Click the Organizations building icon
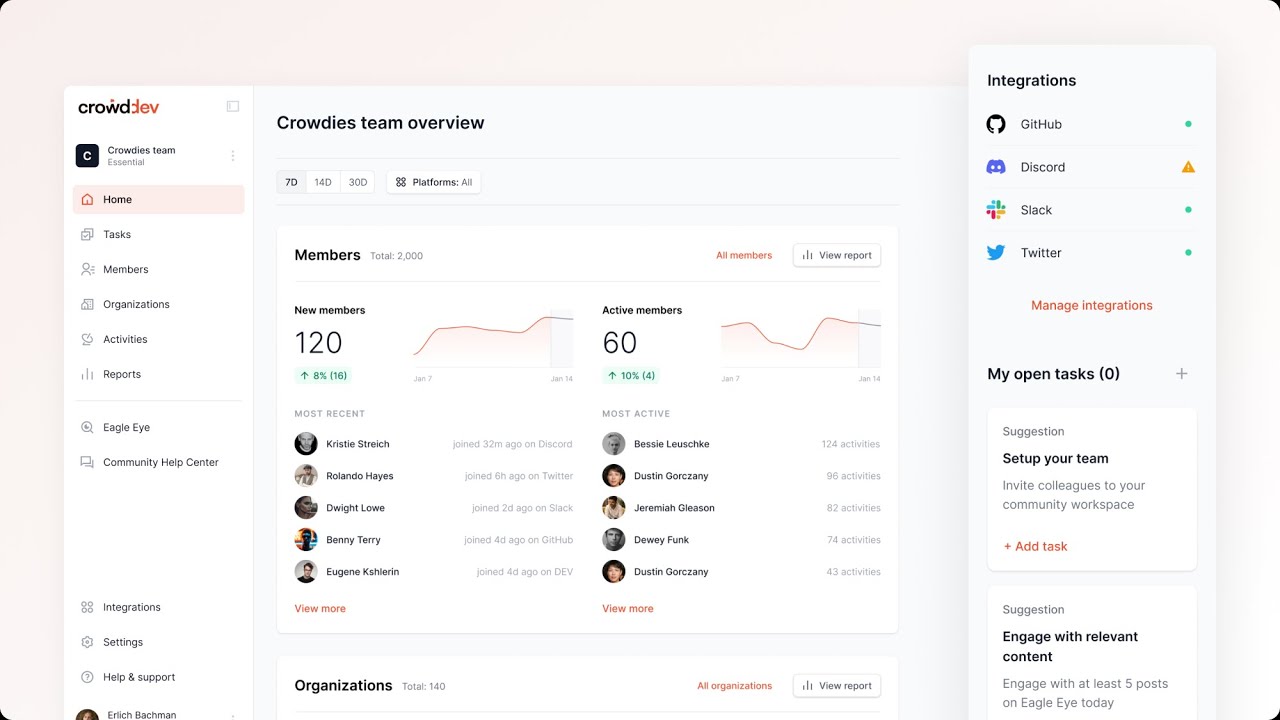This screenshot has width=1280, height=720. click(87, 304)
